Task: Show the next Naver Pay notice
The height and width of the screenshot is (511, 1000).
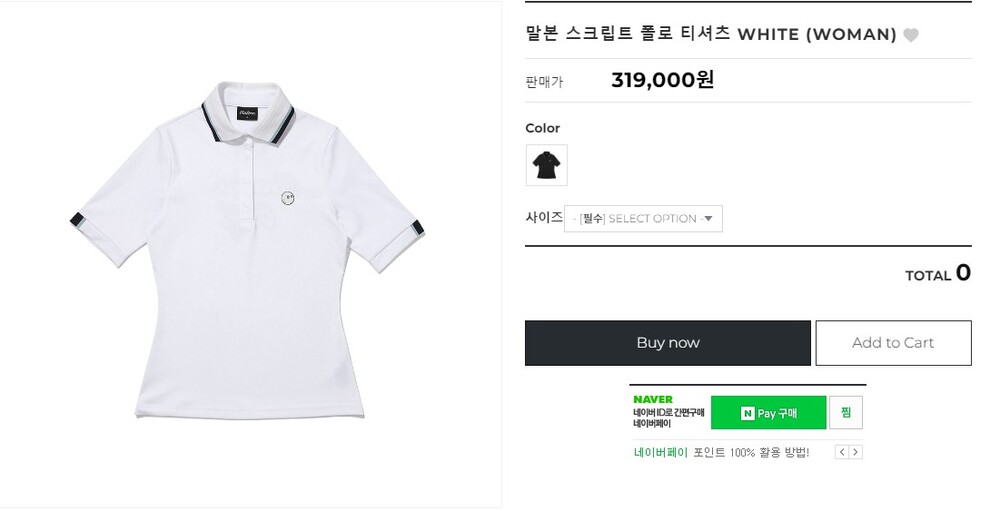Action: pos(855,452)
